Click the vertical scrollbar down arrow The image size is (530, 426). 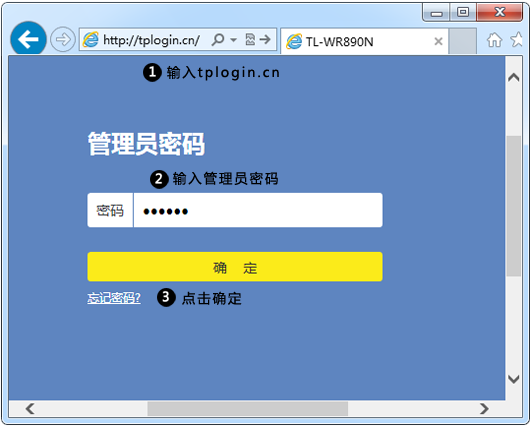[514, 379]
